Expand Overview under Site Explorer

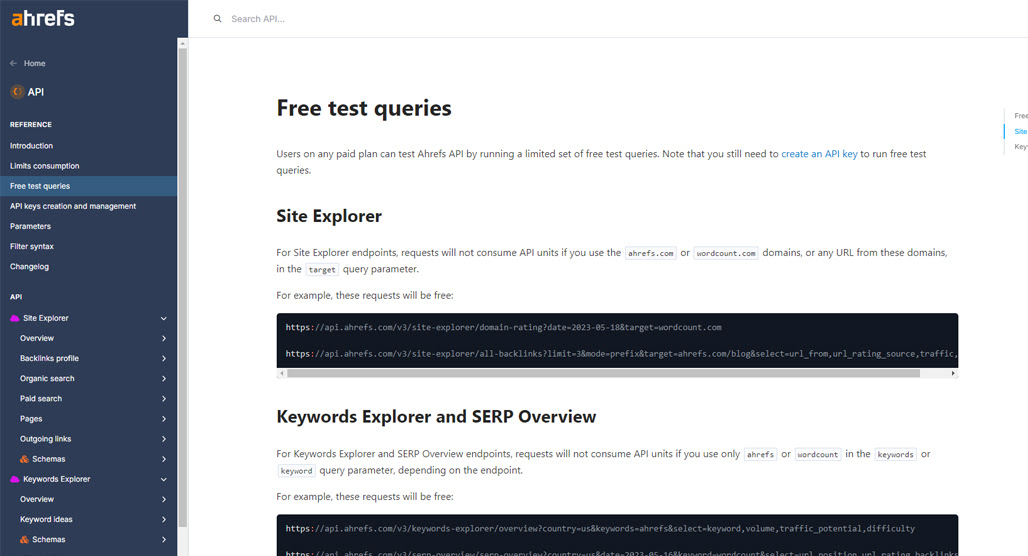coord(164,338)
